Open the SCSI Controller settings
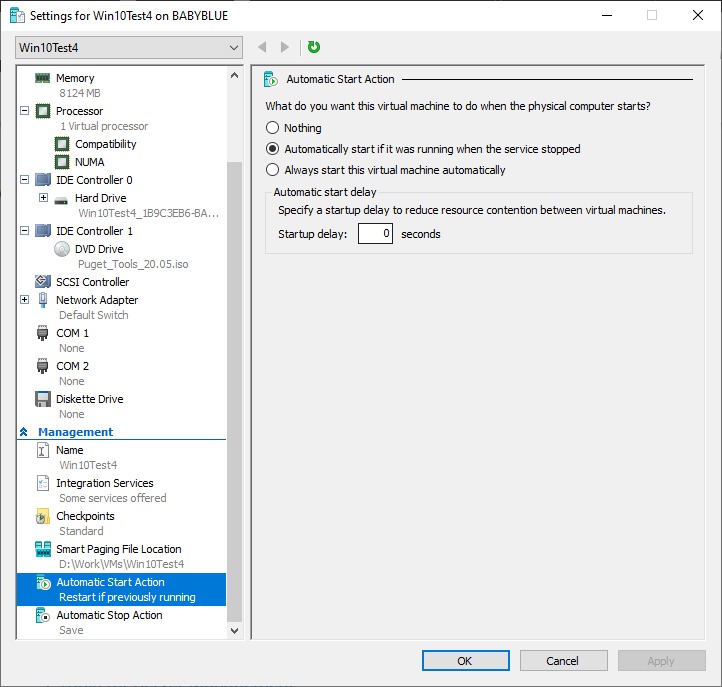Viewport: 722px width, 687px height. (x=92, y=282)
